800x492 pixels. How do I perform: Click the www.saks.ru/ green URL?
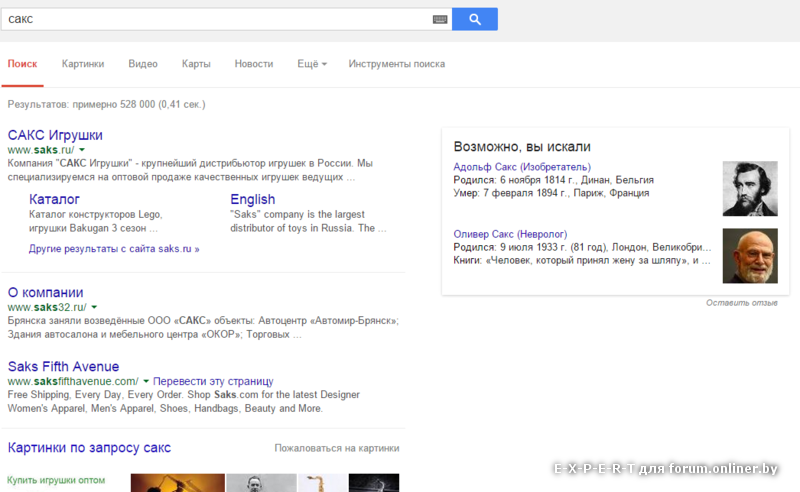coord(41,150)
